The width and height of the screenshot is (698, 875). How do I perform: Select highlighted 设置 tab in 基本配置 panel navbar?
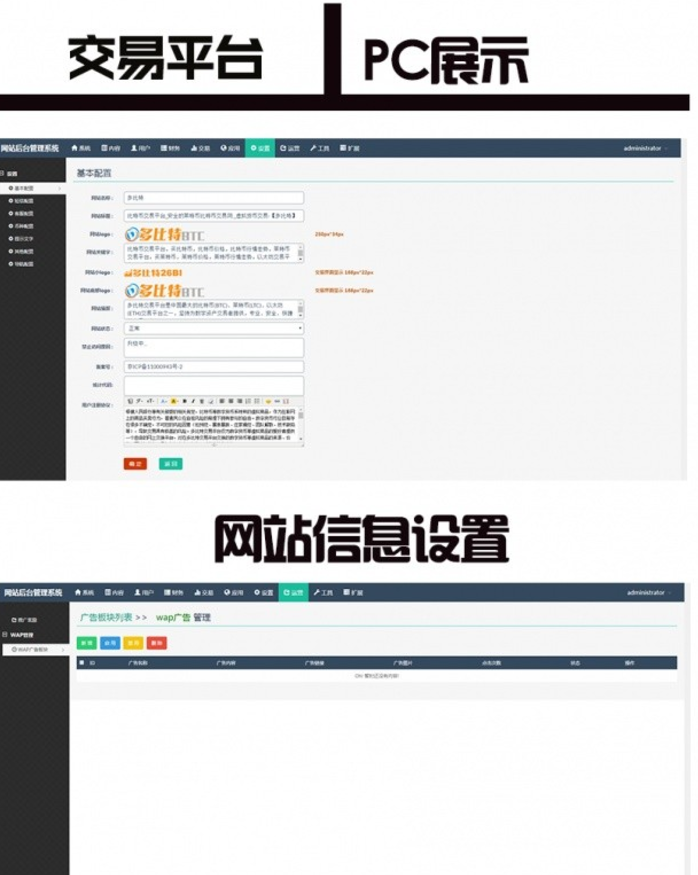tap(260, 148)
